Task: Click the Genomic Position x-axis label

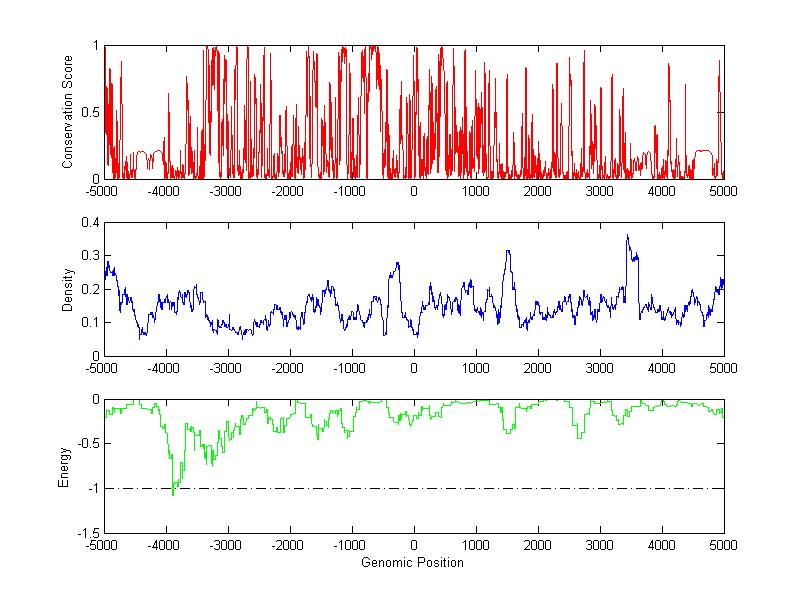Action: [413, 562]
